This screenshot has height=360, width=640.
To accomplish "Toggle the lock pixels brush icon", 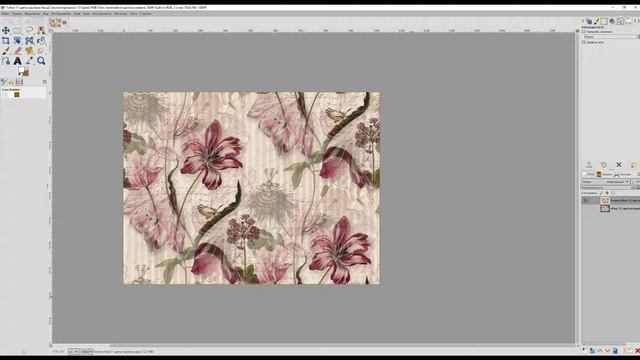I will pyautogui.click(x=601, y=193).
